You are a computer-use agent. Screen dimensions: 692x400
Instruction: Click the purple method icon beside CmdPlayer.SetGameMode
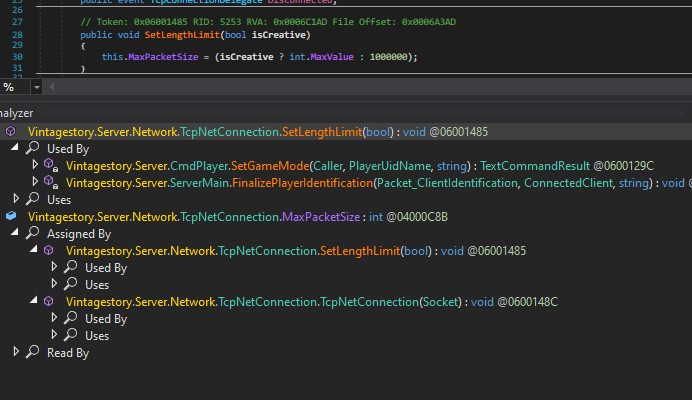coord(49,165)
